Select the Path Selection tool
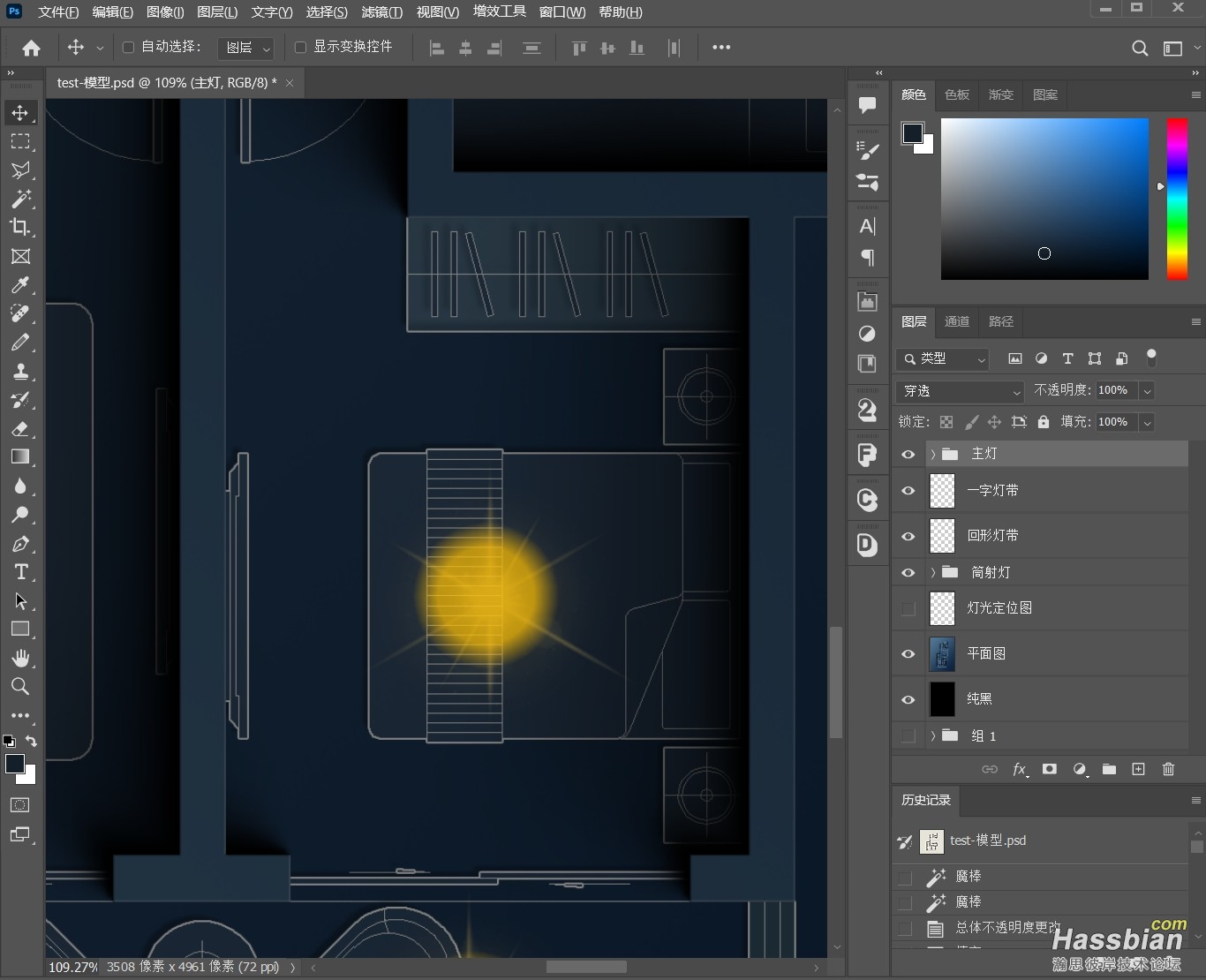The height and width of the screenshot is (980, 1206). pos(20,600)
